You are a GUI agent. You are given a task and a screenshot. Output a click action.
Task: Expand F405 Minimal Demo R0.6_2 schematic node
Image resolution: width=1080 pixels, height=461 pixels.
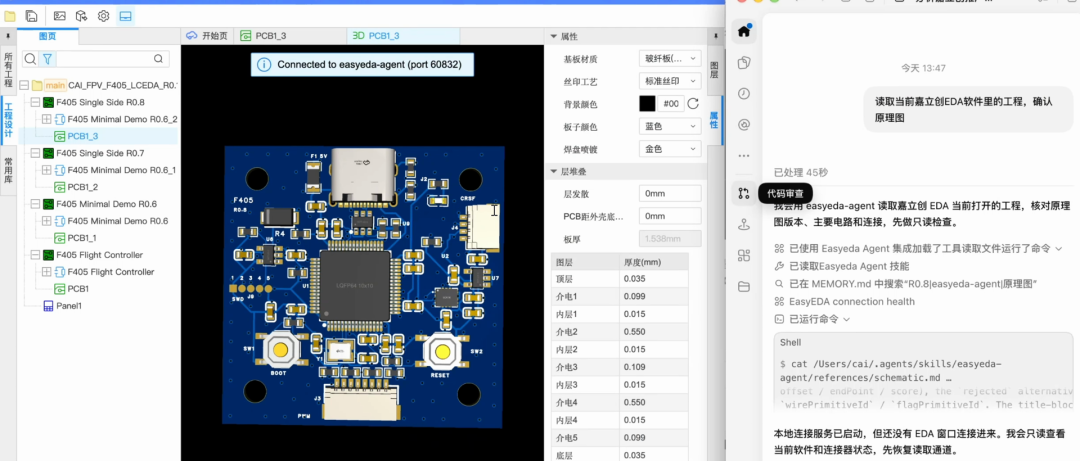click(x=46, y=119)
